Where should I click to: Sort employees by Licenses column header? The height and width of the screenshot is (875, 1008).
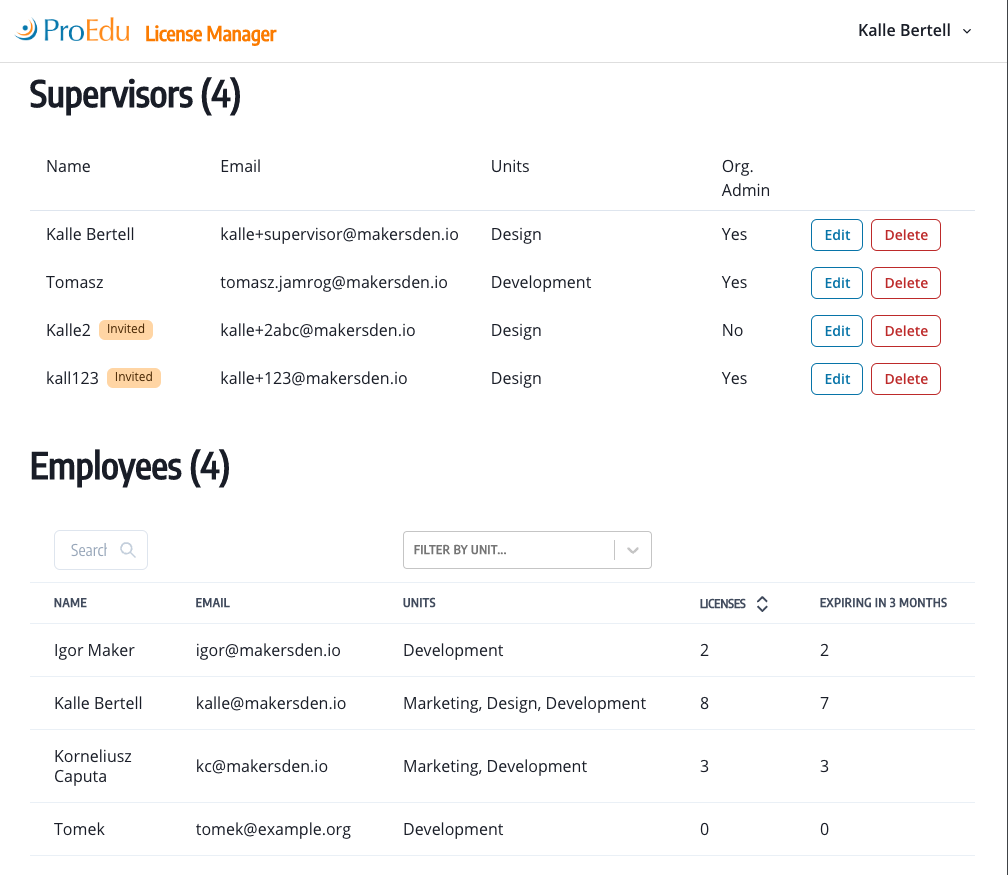[x=722, y=604]
